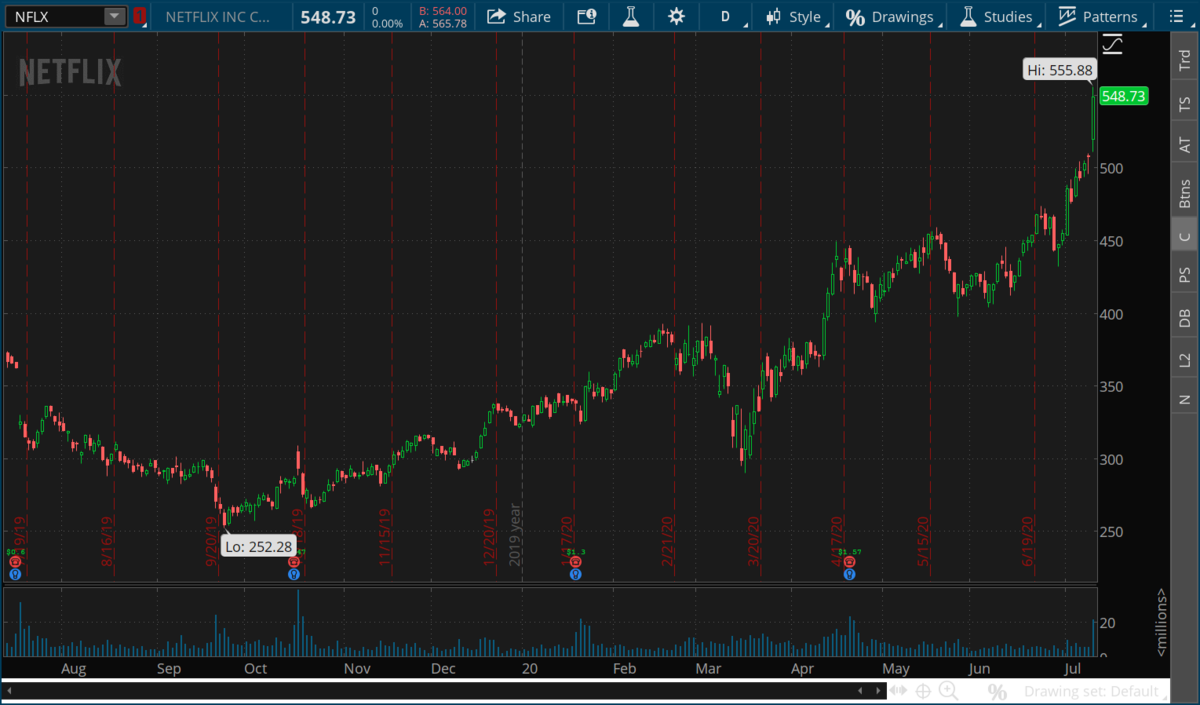Click the red conference call icon below $1.3
The height and width of the screenshot is (705, 1200).
[x=575, y=563]
